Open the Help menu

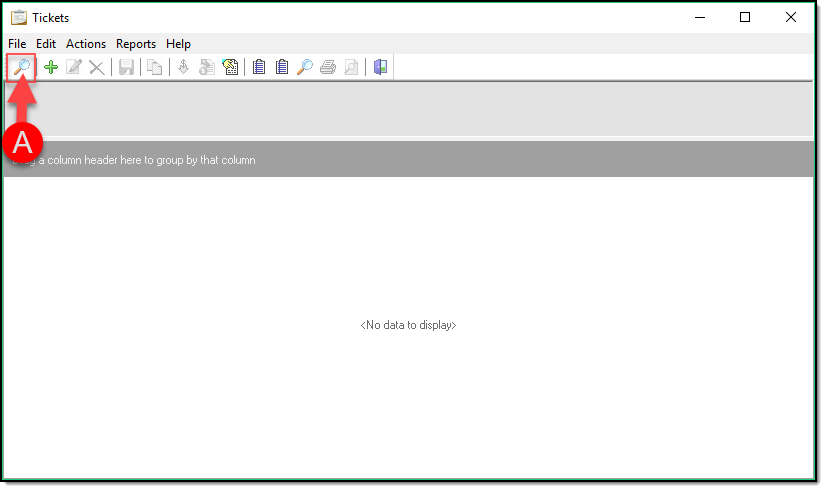pos(178,44)
